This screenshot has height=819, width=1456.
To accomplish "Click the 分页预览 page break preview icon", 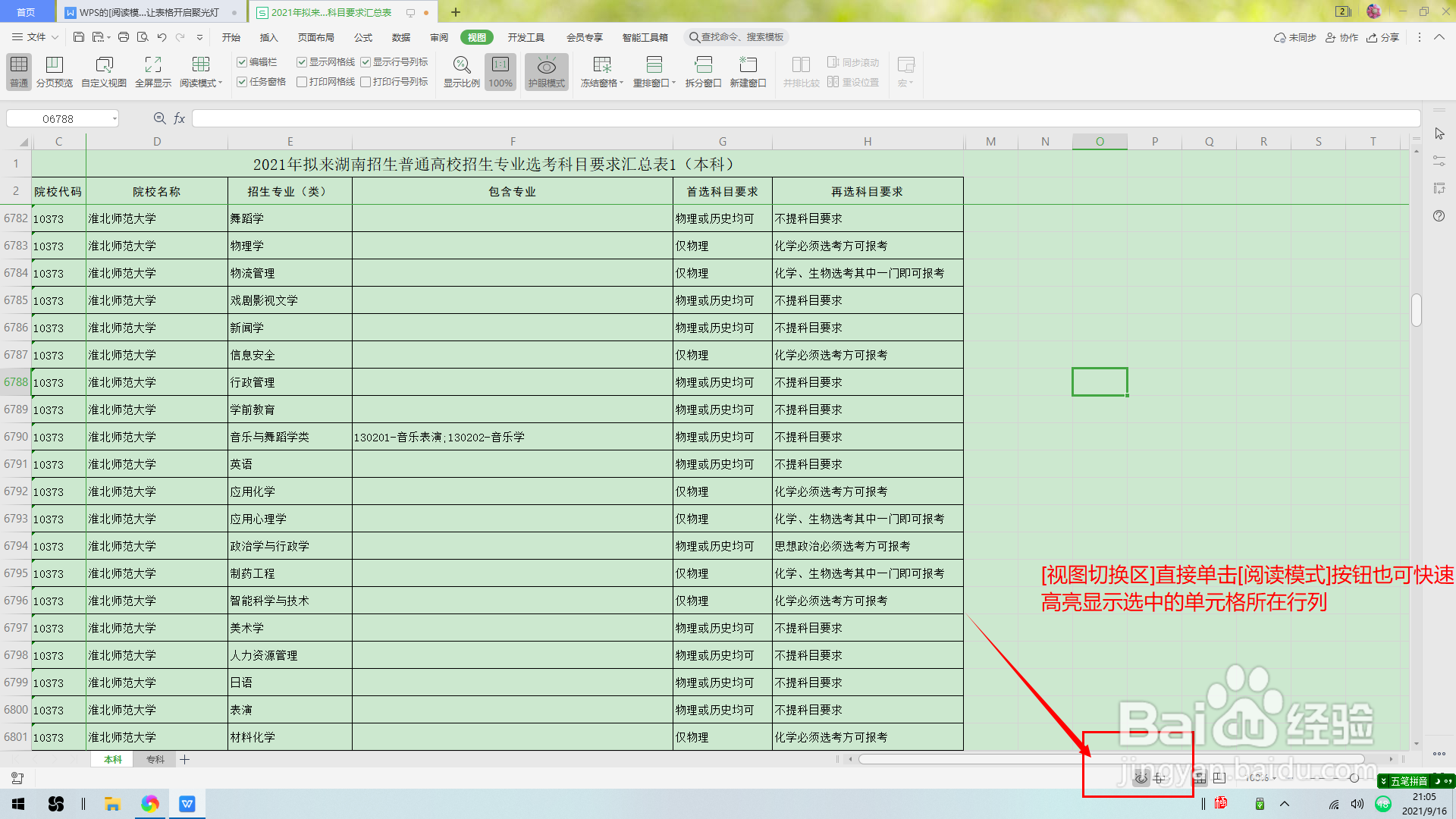I will pos(55,65).
